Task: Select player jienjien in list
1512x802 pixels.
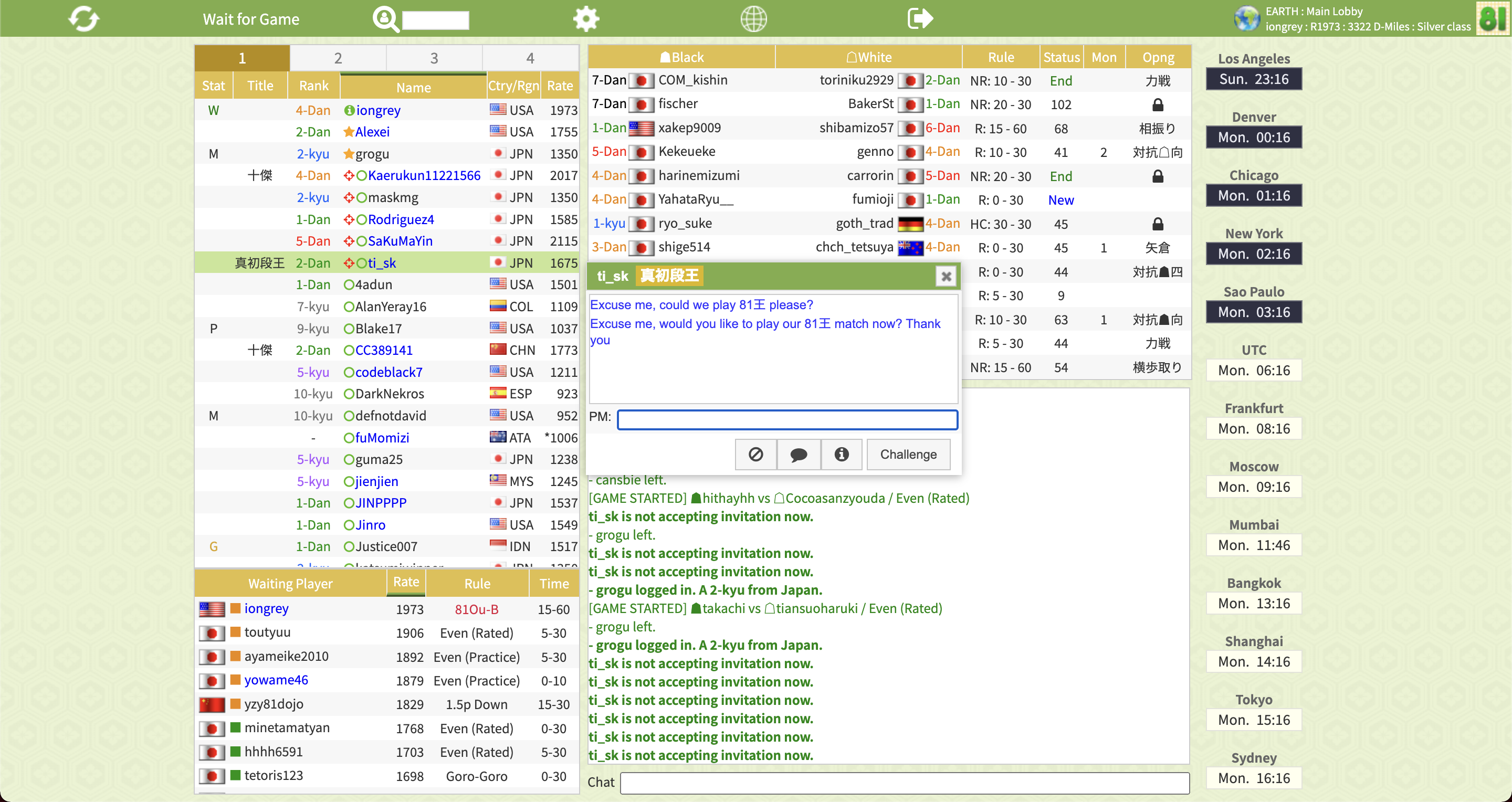Action: click(387, 481)
